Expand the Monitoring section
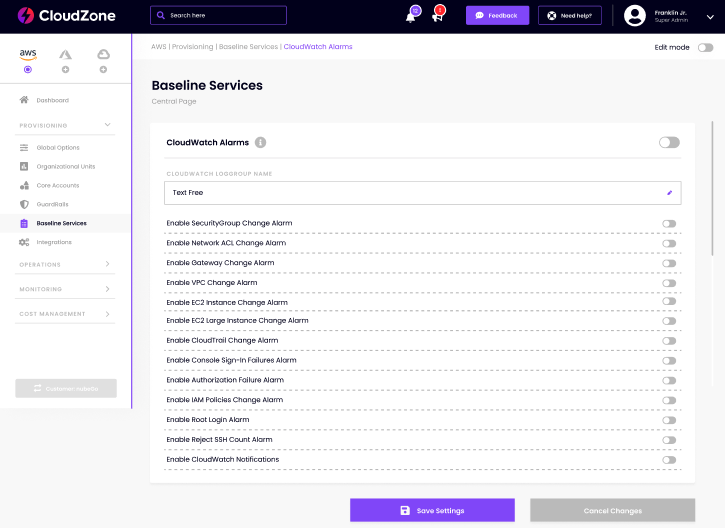725x529 pixels. [x=65, y=289]
